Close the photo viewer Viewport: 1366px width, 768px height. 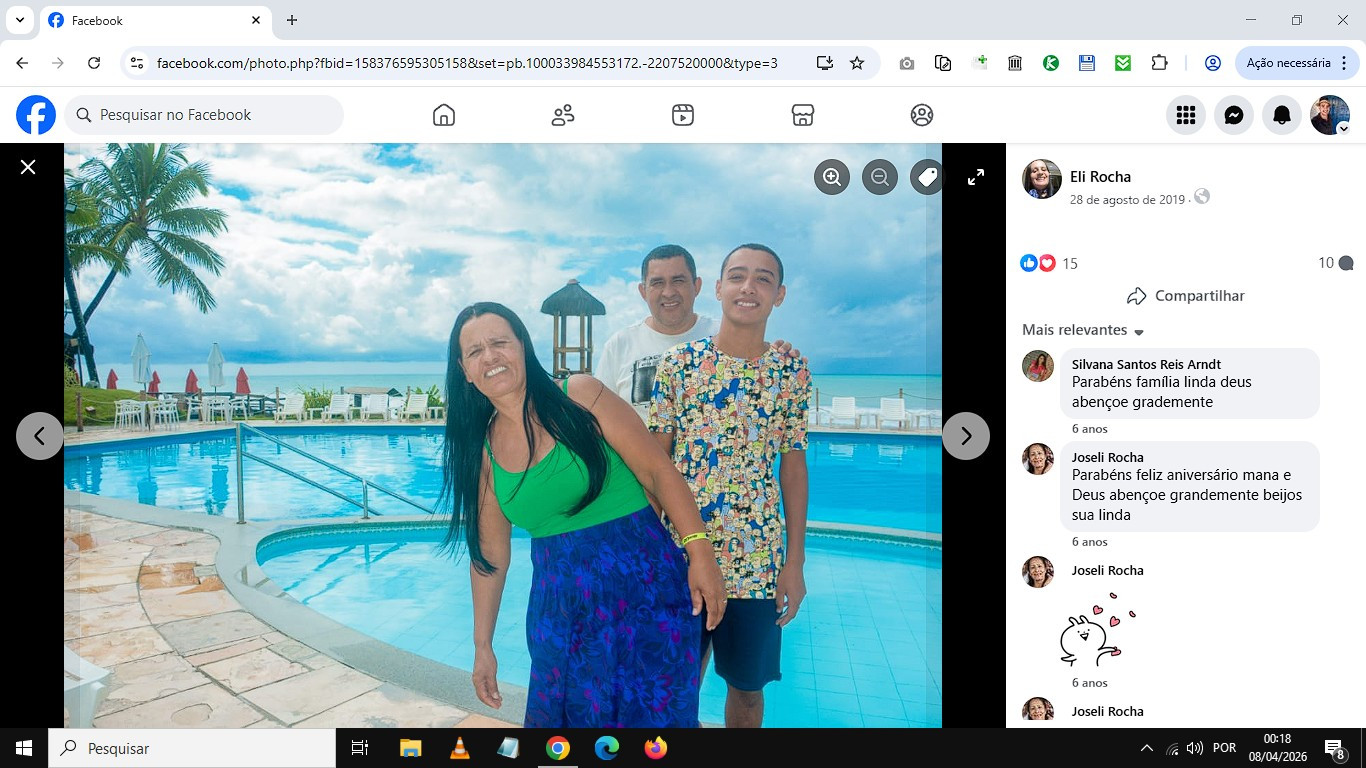pos(28,167)
